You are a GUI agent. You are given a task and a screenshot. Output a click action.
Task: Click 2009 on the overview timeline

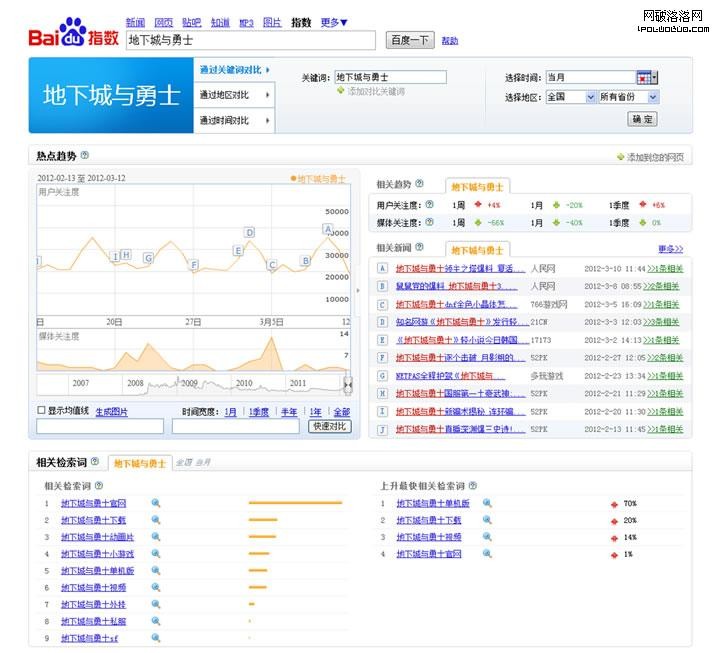click(189, 383)
